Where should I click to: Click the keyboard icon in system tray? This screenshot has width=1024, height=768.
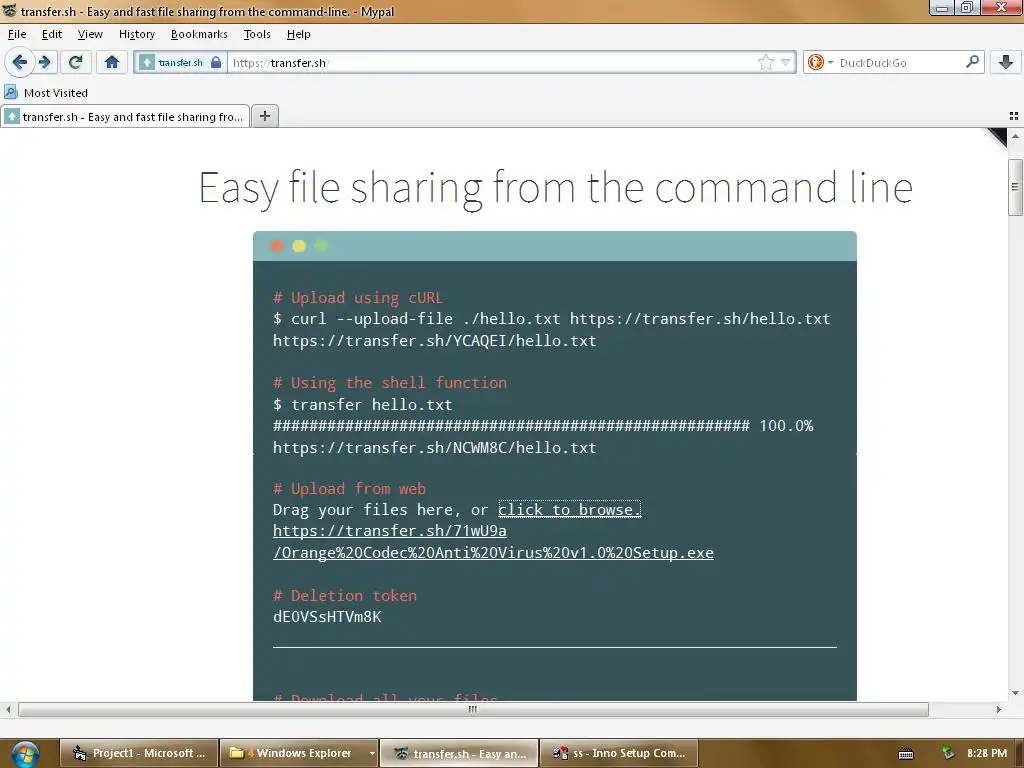click(906, 754)
